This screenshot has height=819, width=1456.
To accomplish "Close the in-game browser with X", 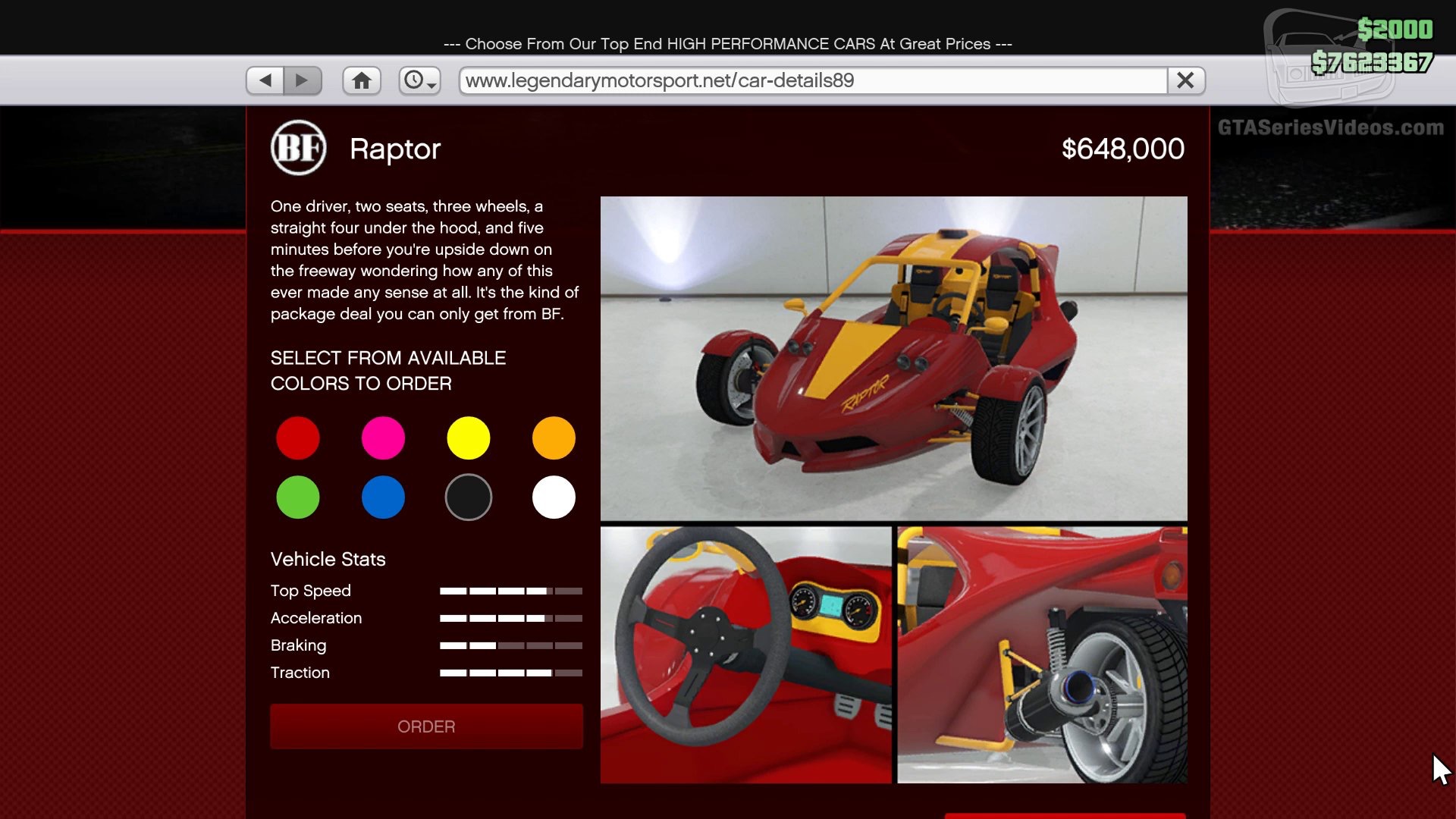I will 1185,80.
